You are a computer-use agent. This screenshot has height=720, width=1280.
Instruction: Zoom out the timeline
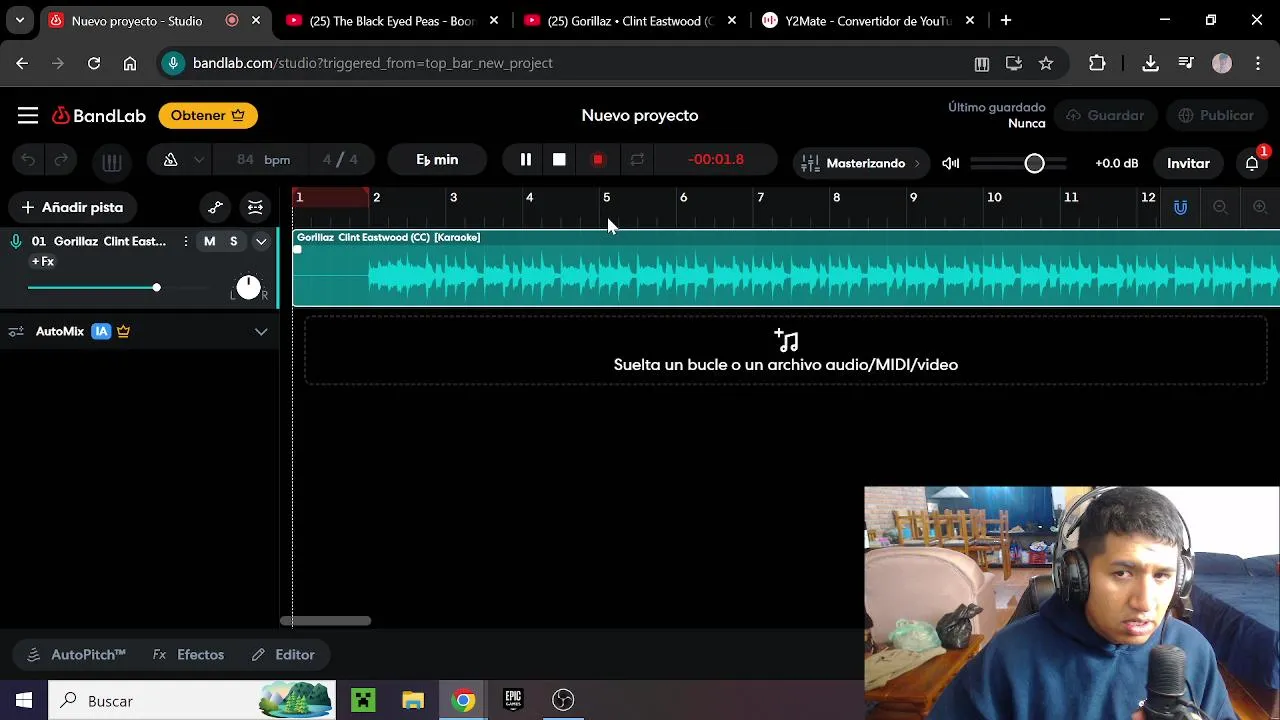[1220, 207]
